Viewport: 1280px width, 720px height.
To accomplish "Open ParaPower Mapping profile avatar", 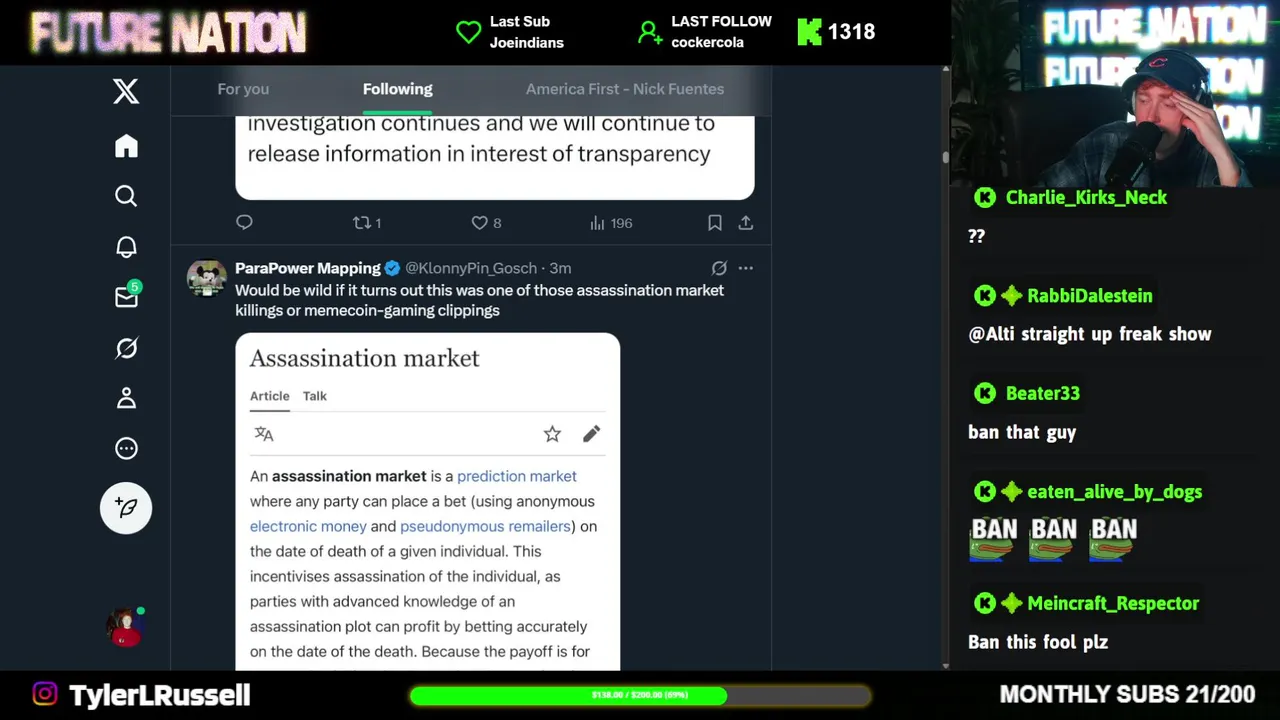I will click(x=207, y=279).
